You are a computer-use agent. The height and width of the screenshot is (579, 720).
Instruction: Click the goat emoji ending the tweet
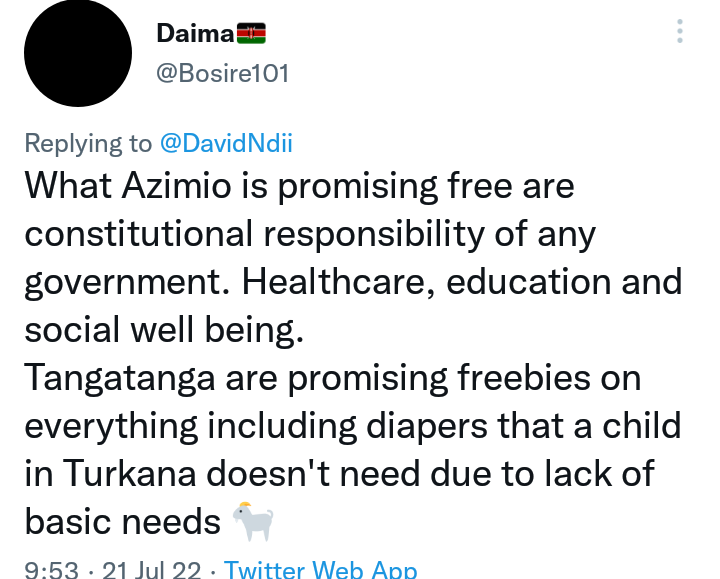coord(253,522)
